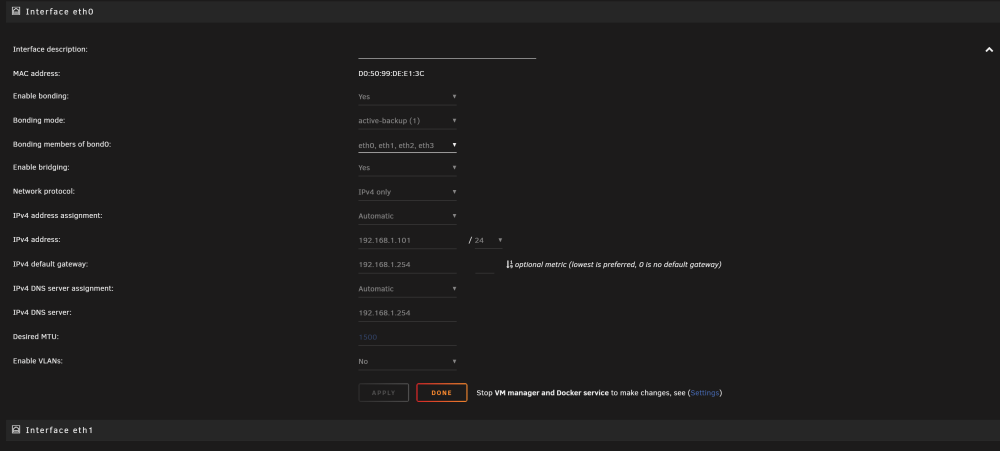The height and width of the screenshot is (451, 1000).
Task: Click the IPv4 DNS server field
Action: tap(407, 313)
